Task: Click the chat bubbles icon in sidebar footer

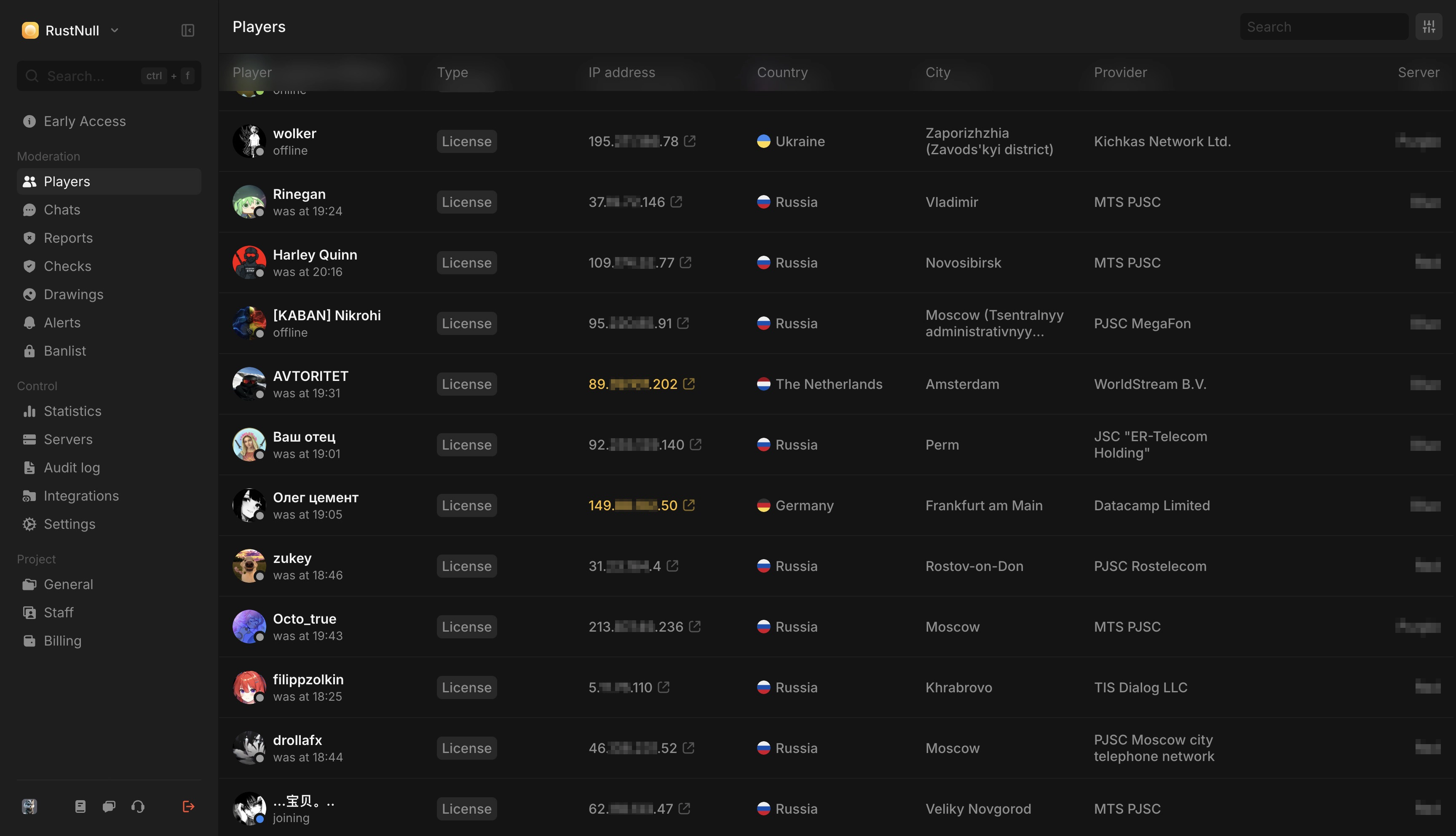Action: [109, 807]
